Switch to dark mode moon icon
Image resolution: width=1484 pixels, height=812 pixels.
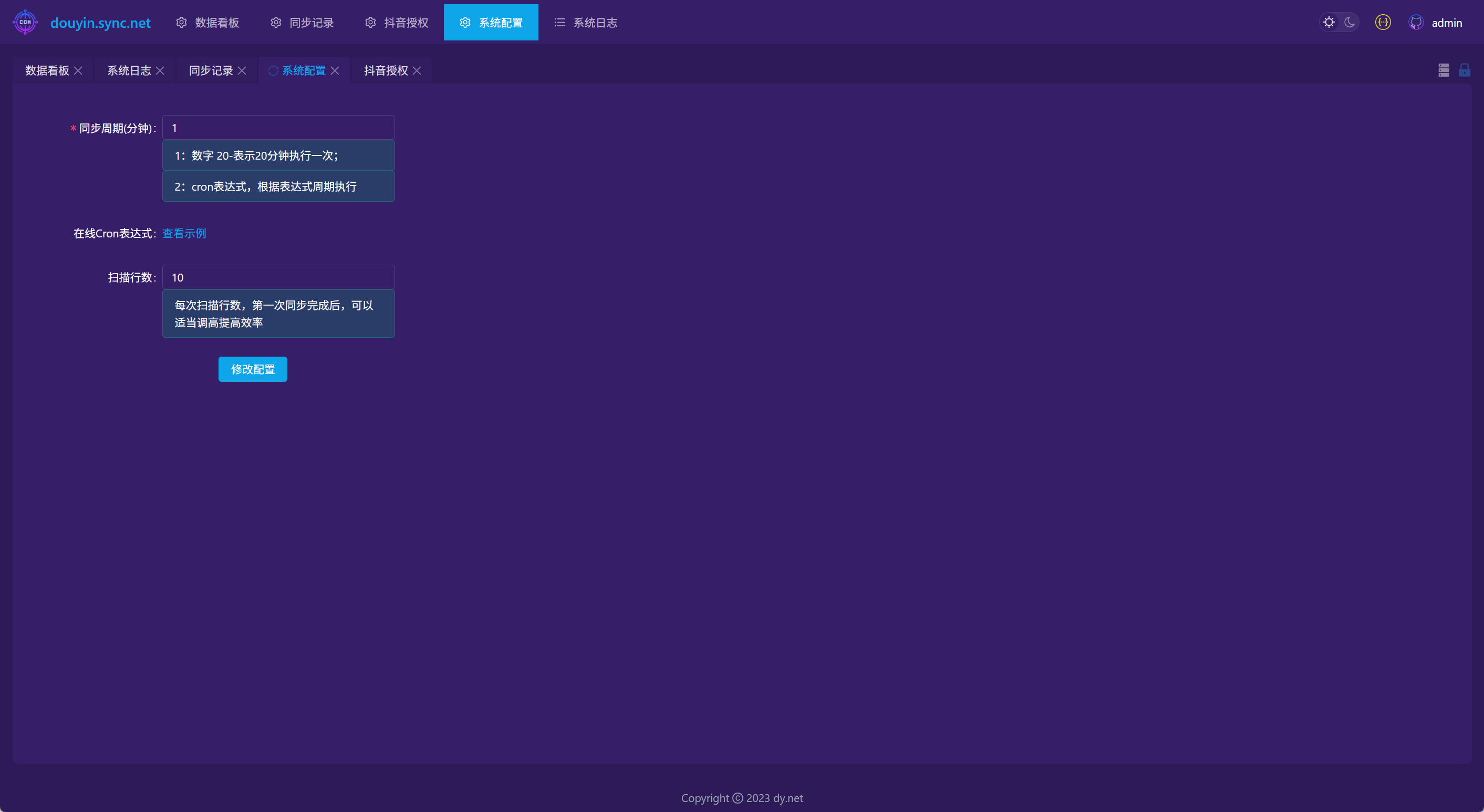point(1349,23)
